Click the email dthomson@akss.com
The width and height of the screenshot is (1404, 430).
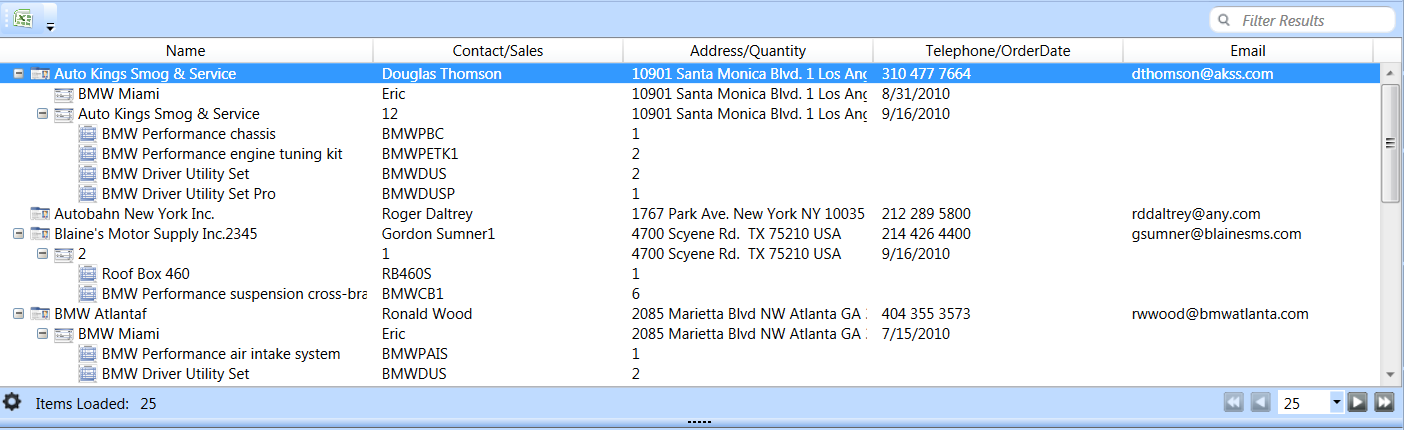pos(1202,74)
